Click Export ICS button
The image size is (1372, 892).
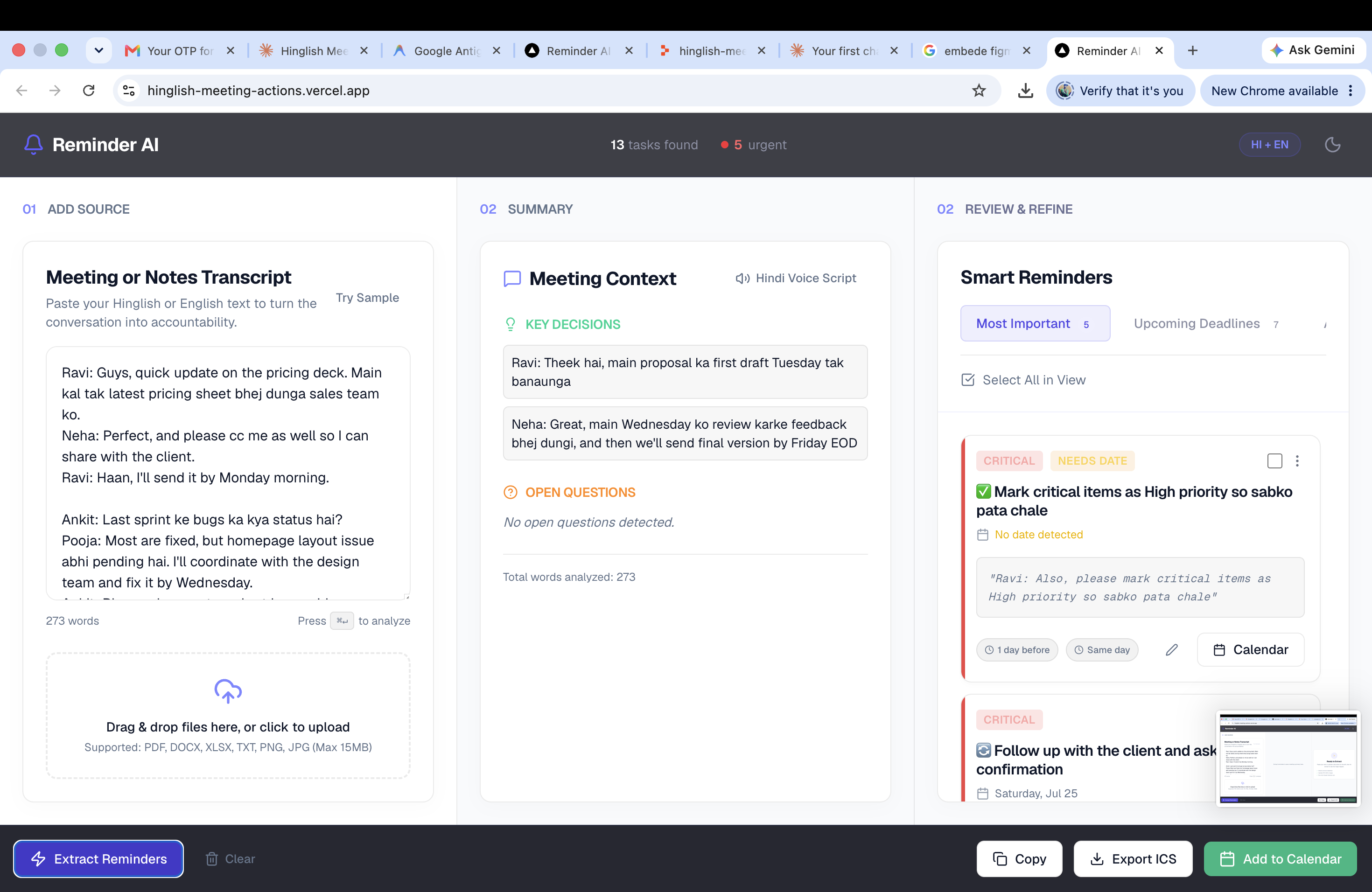(x=1132, y=858)
